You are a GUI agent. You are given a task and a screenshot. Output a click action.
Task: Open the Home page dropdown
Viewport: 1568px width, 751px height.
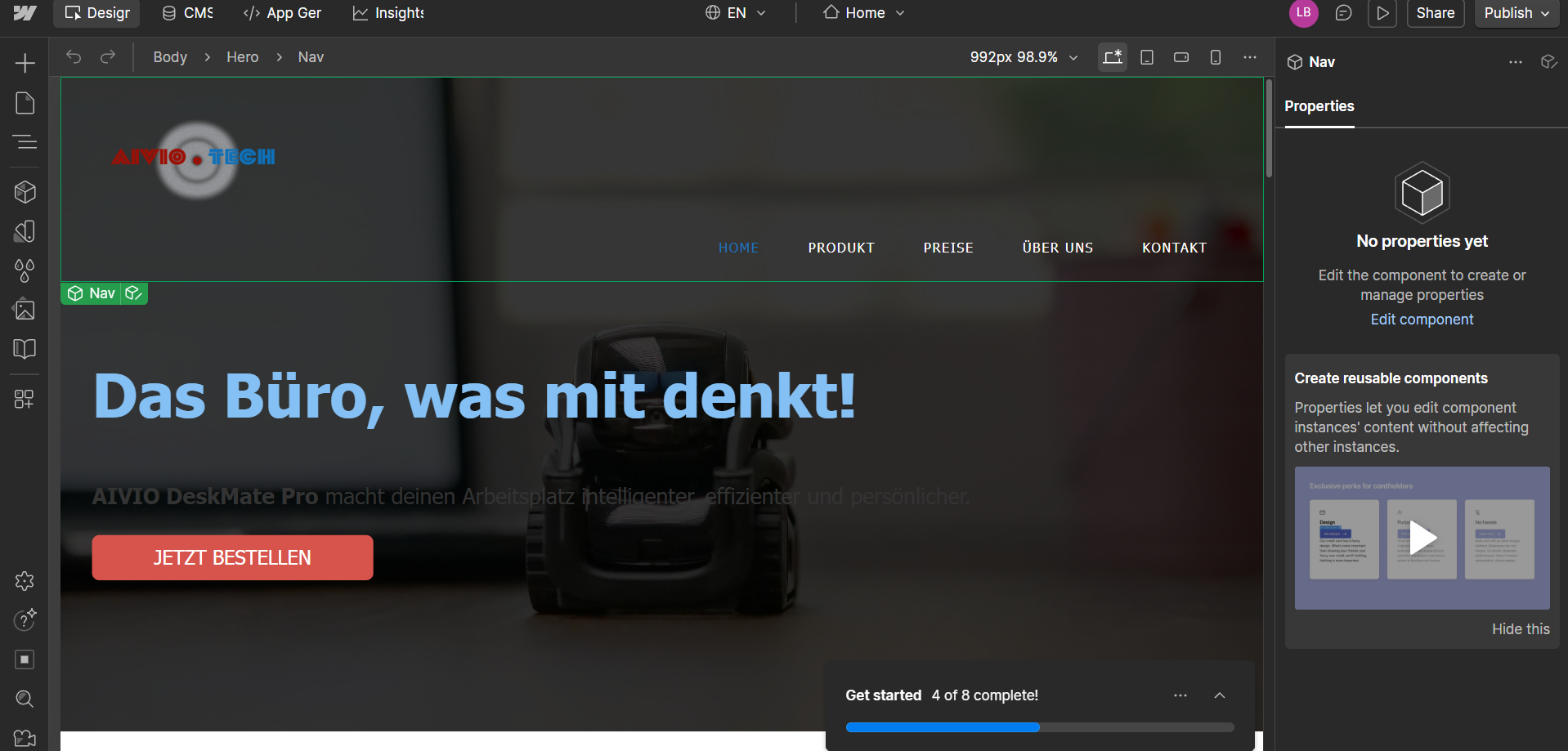click(x=864, y=13)
